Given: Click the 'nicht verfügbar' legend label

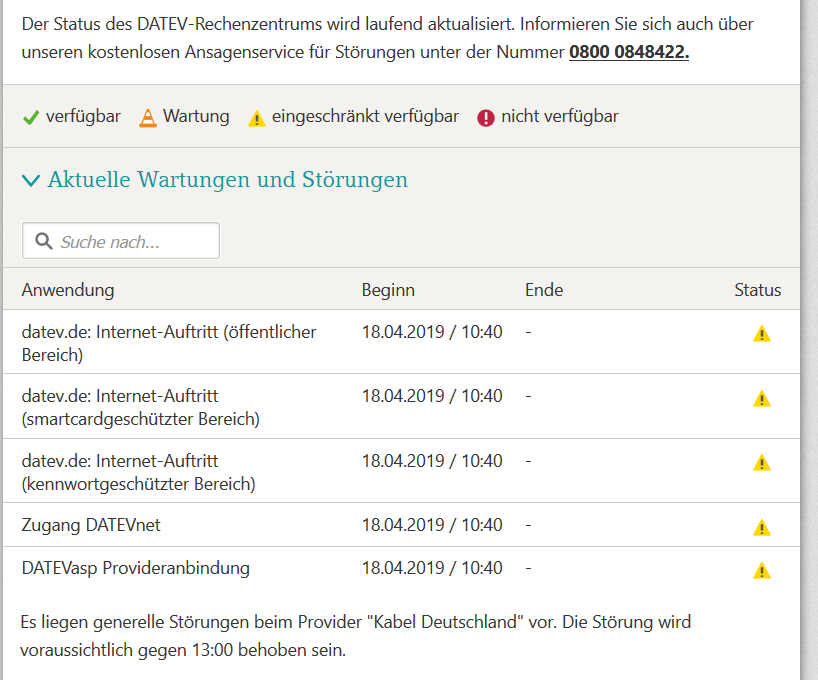Looking at the screenshot, I should coord(560,116).
